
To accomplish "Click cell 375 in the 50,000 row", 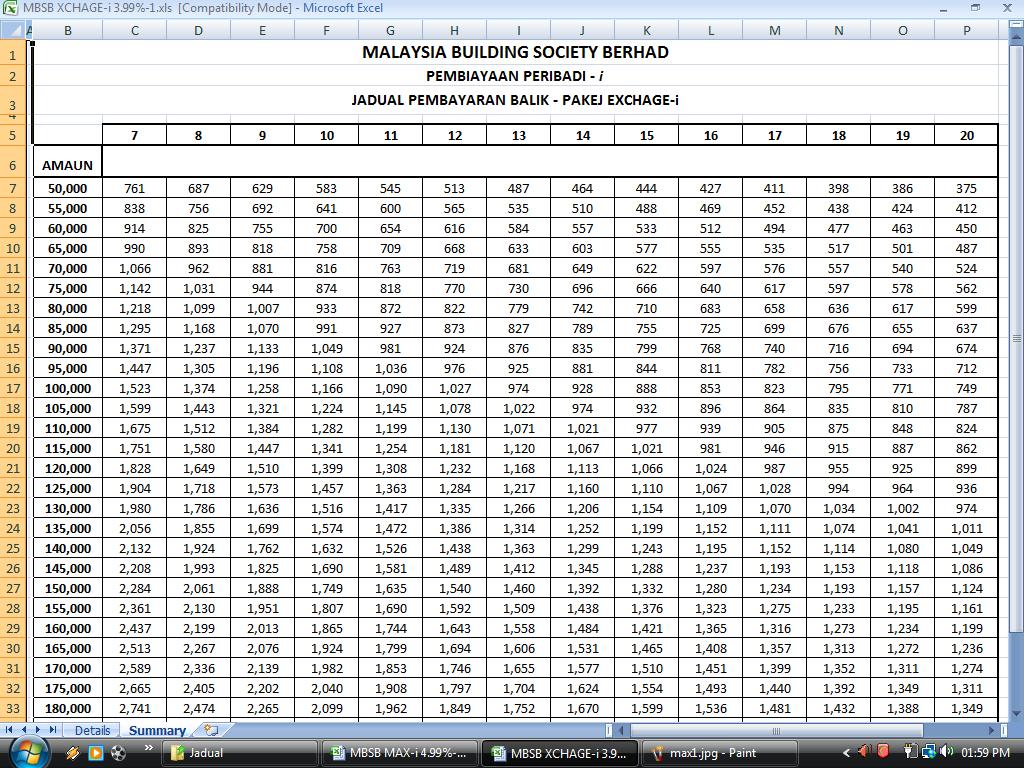I will click(x=967, y=189).
